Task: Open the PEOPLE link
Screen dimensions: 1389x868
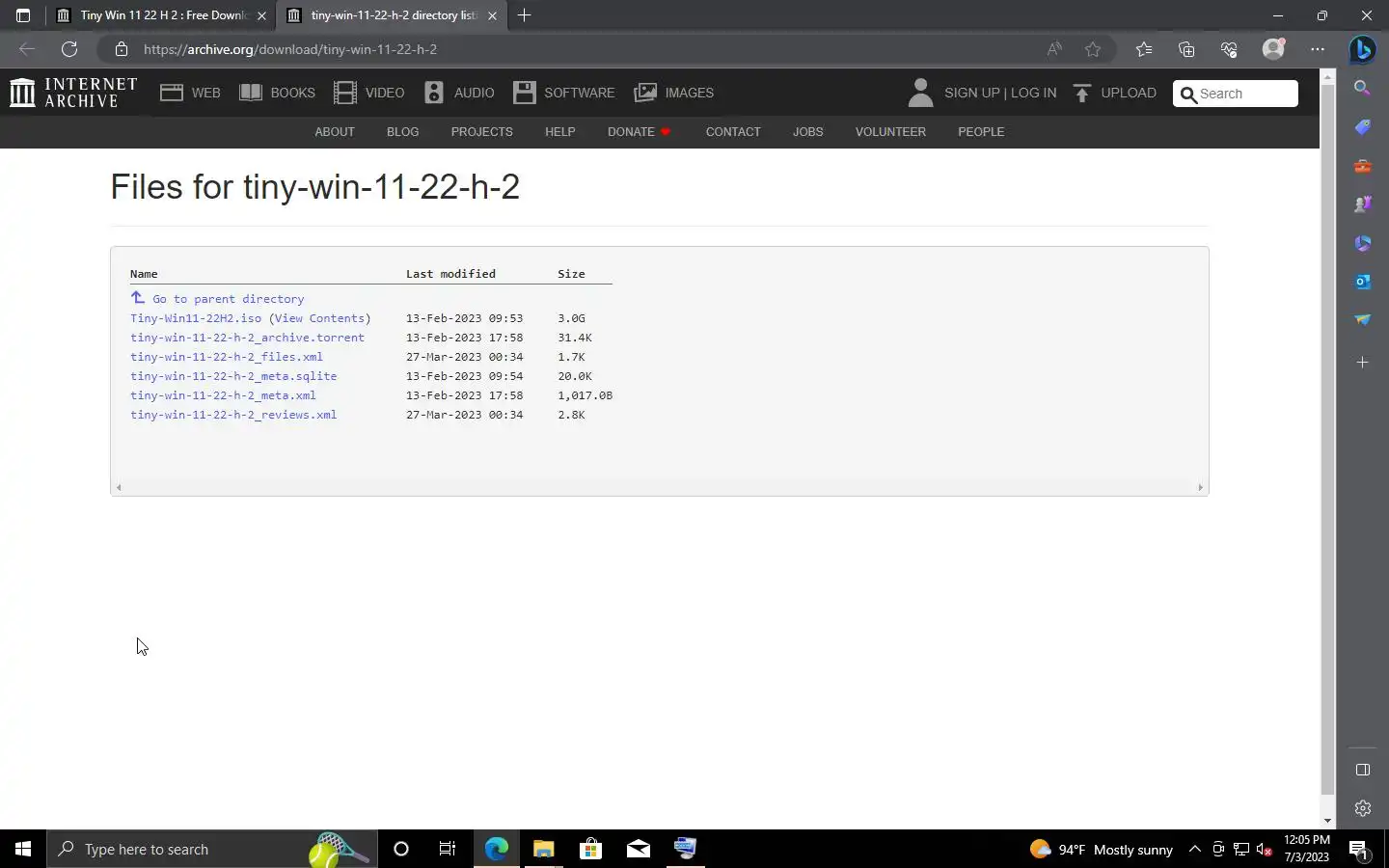Action: coord(981,131)
